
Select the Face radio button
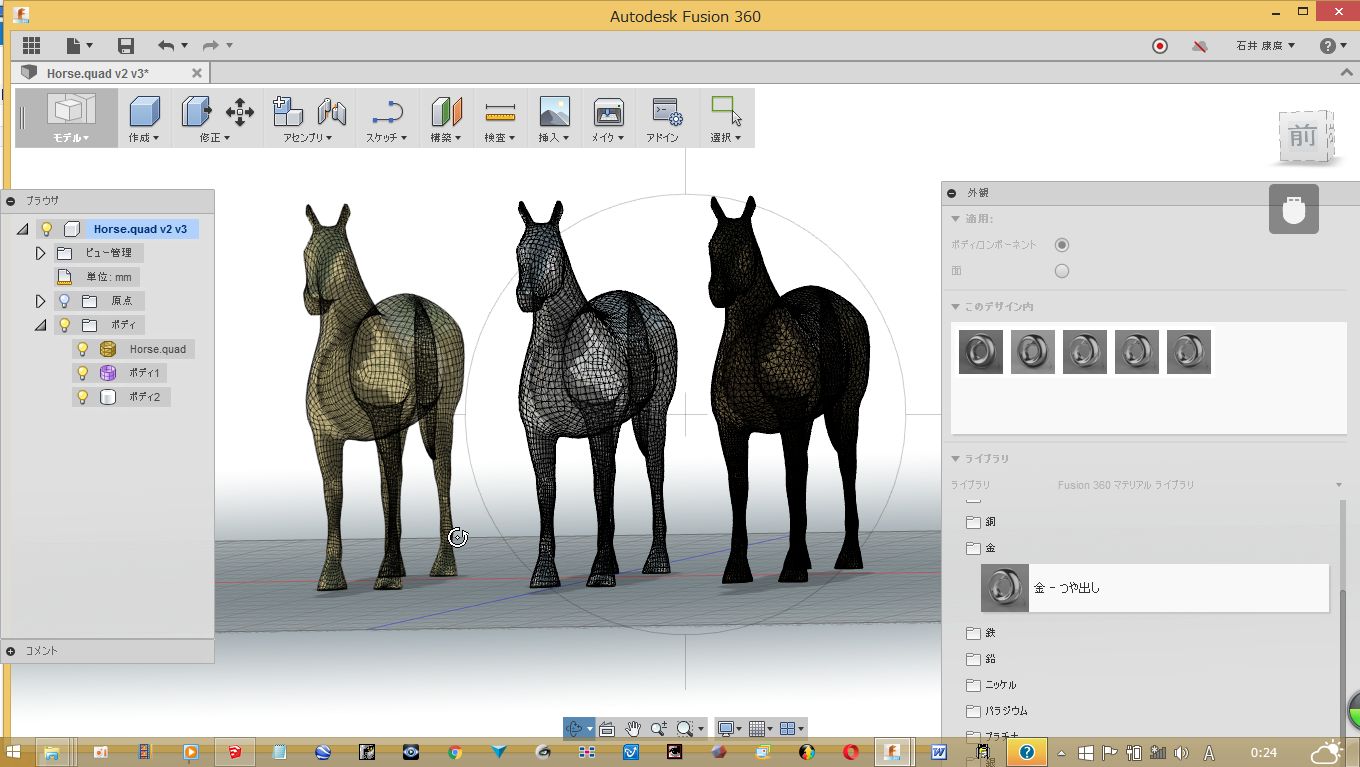[x=1062, y=271]
